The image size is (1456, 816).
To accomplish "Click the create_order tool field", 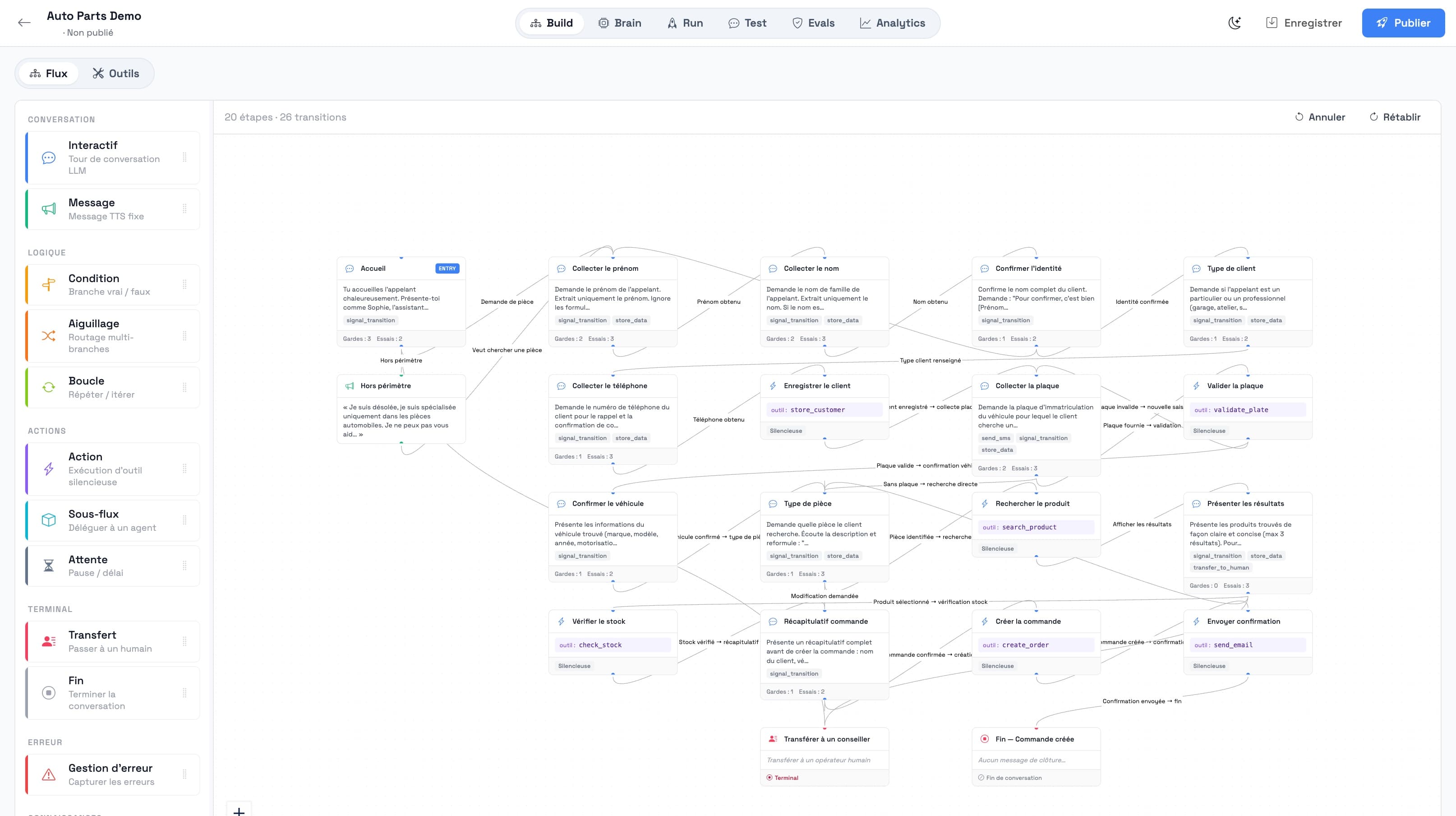I will (1036, 644).
